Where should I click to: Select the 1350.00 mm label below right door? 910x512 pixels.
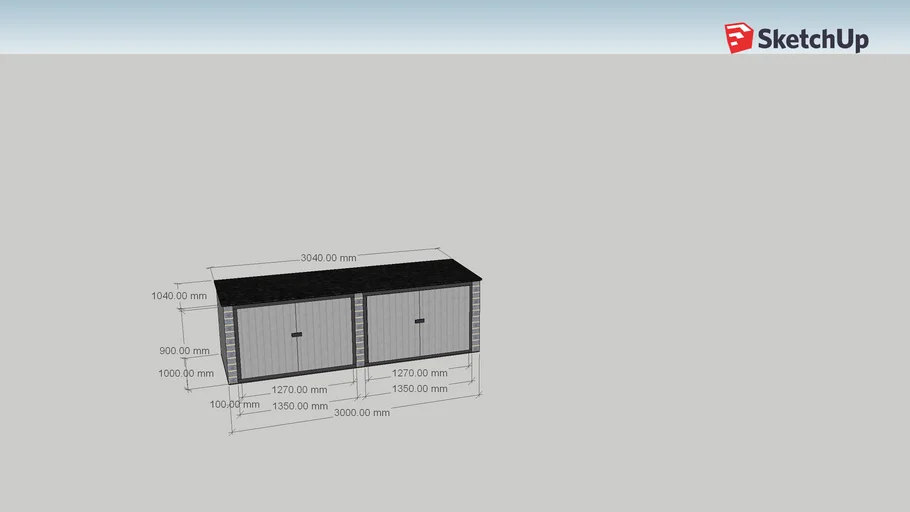[420, 388]
